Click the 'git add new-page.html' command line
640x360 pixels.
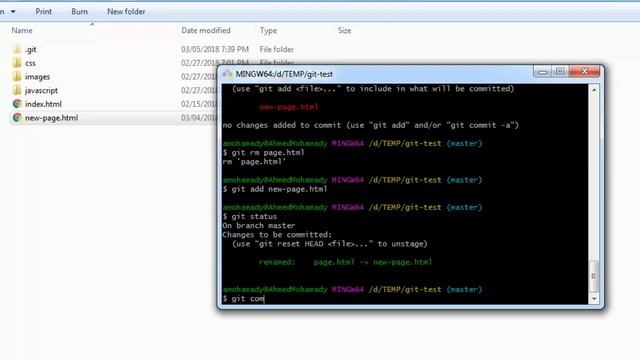[x=275, y=189]
